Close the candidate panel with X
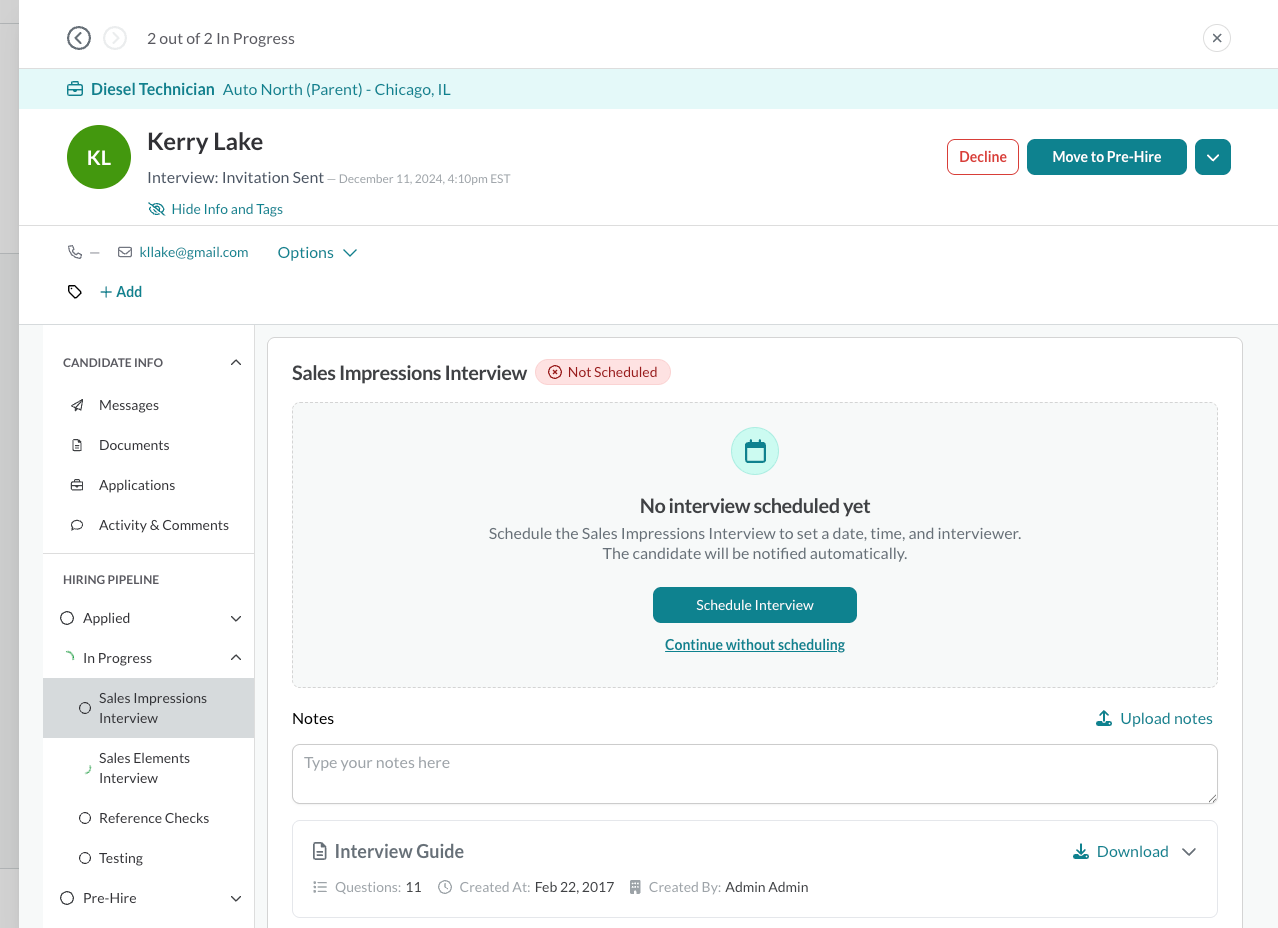1278x928 pixels. click(x=1217, y=38)
